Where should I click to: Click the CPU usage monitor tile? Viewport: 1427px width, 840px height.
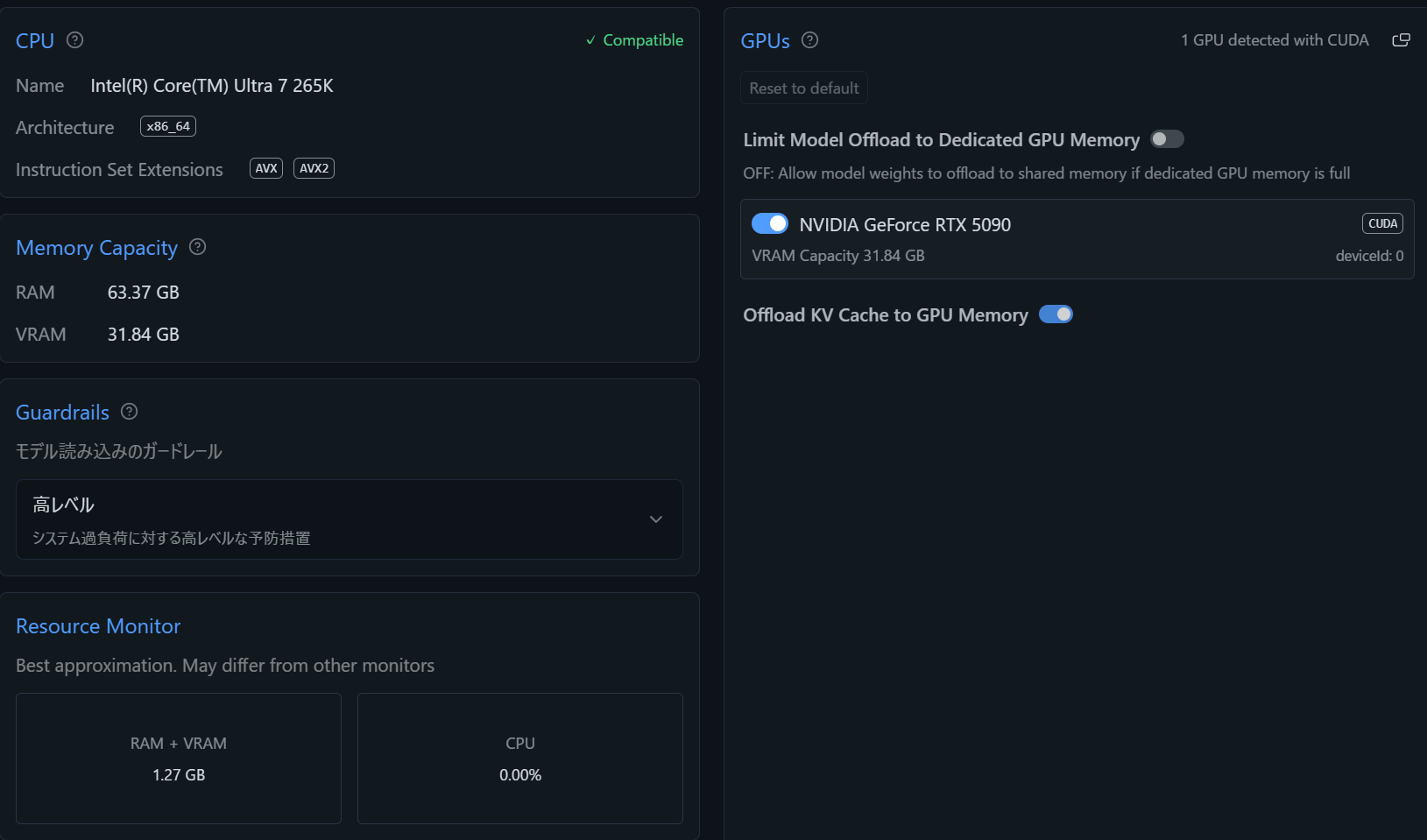click(520, 759)
